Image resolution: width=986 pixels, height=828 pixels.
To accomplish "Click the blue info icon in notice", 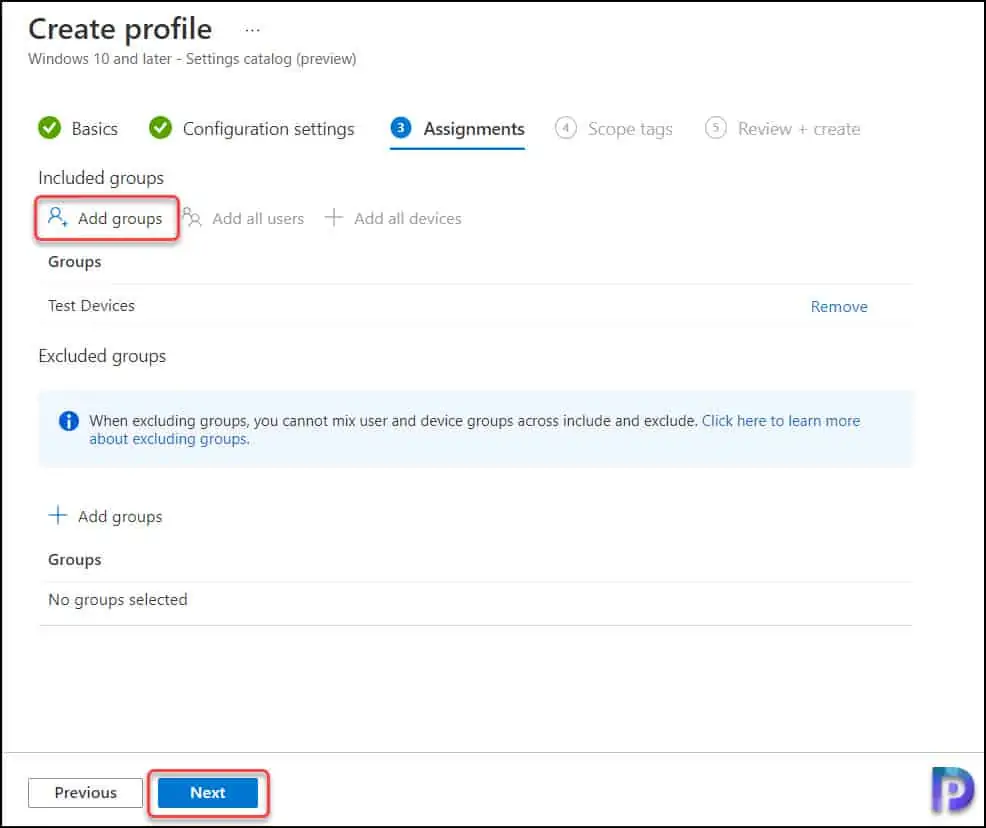I will pos(69,421).
